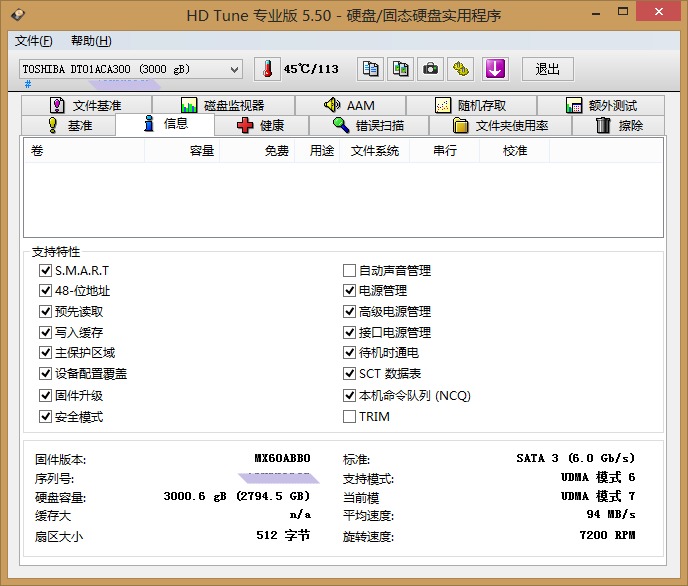This screenshot has height=586, width=688.
Task: Toggle the 高级电源管理 checkbox
Action: coord(349,311)
